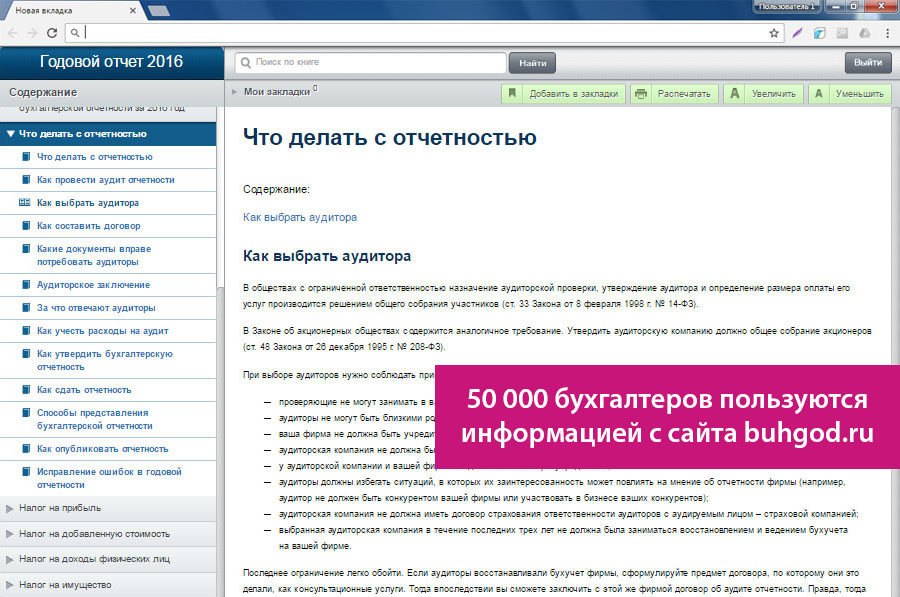Click the book icon beside Способы представления бухгалтерской отчетности
The height and width of the screenshot is (597, 900).
[26, 412]
